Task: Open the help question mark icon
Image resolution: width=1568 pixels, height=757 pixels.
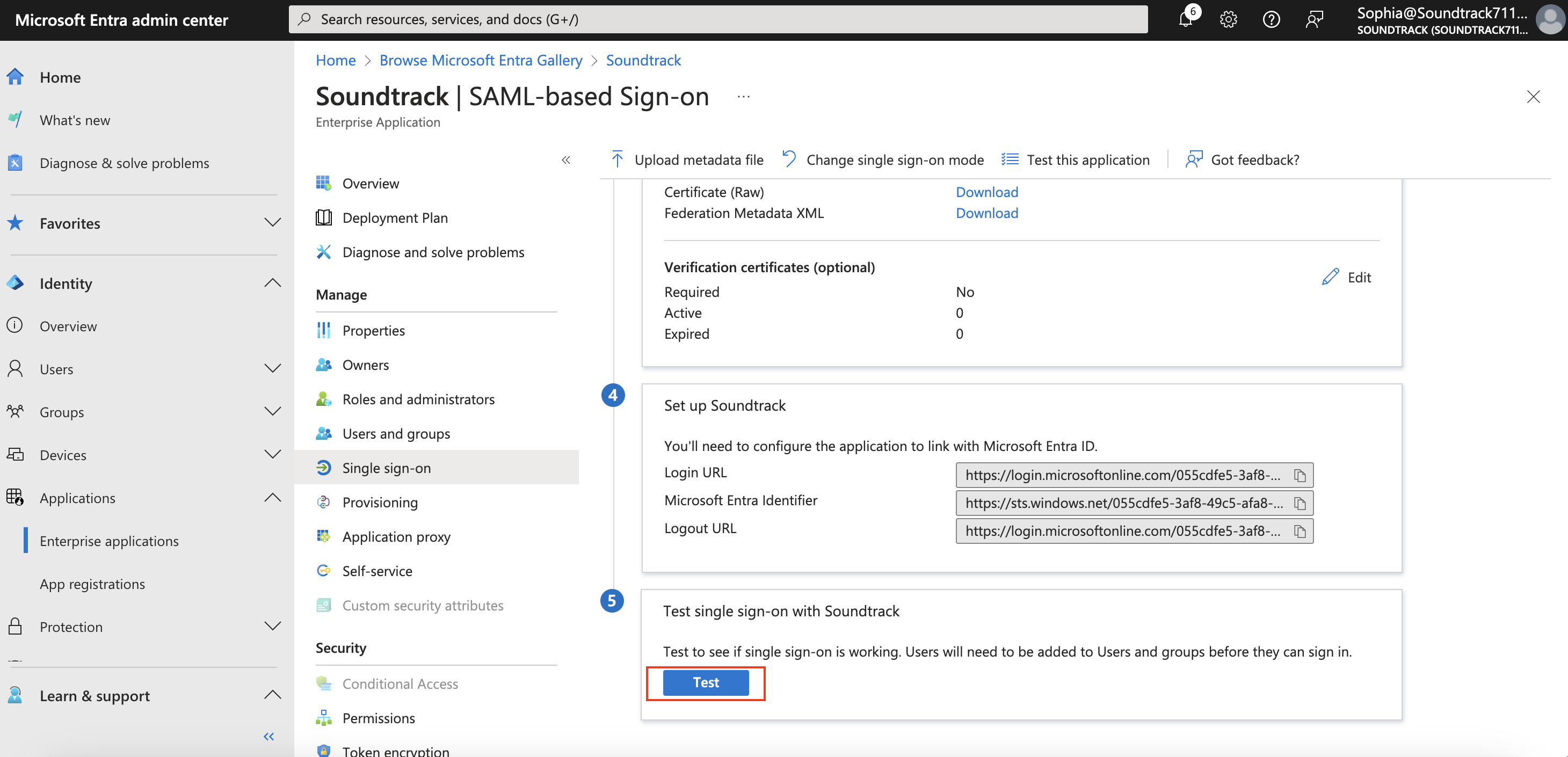Action: point(1271,19)
